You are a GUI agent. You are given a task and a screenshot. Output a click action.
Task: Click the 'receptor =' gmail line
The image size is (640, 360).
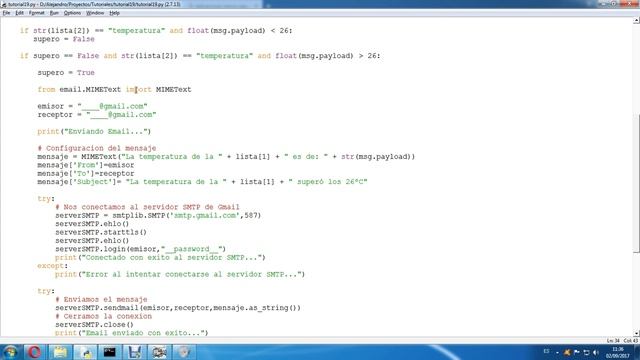pyautogui.click(x=97, y=115)
